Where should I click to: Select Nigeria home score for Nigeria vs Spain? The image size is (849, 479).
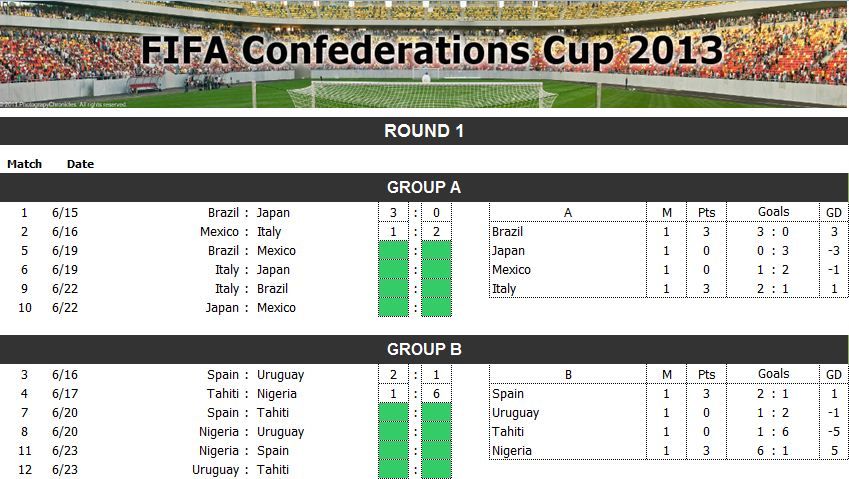pos(394,450)
